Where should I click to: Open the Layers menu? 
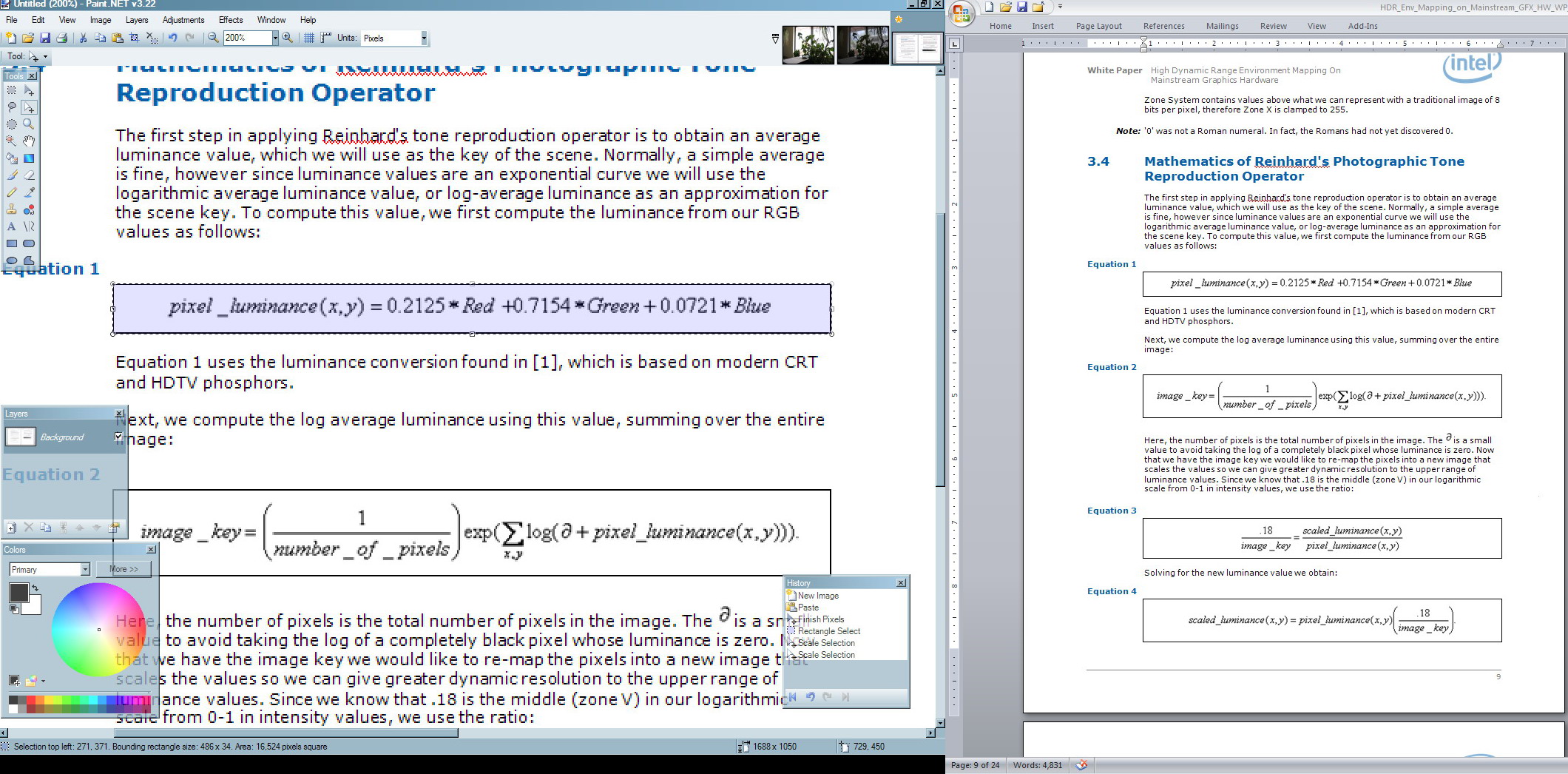(136, 20)
